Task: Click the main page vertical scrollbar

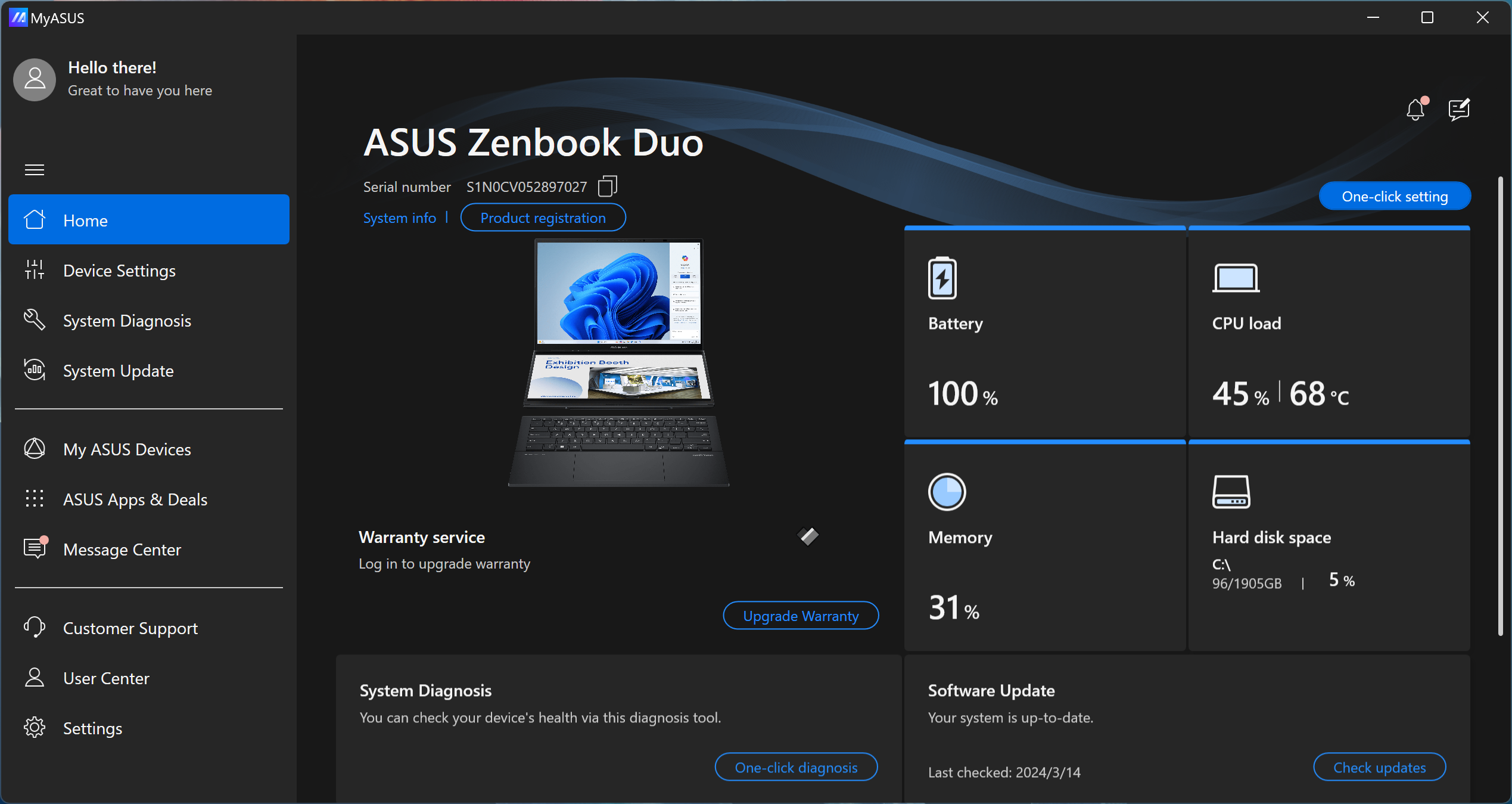Action: (1500, 406)
